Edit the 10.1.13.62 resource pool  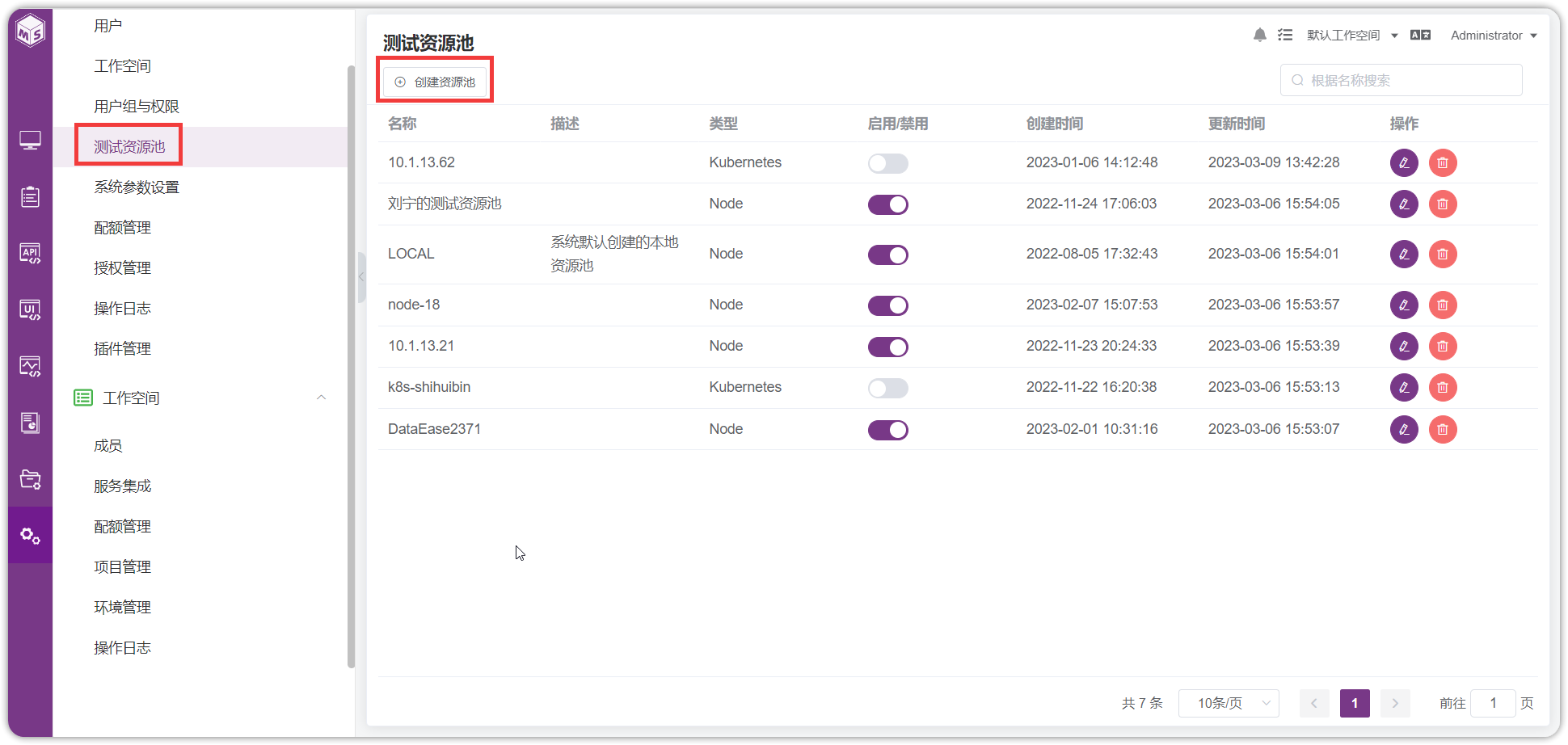tap(1404, 163)
